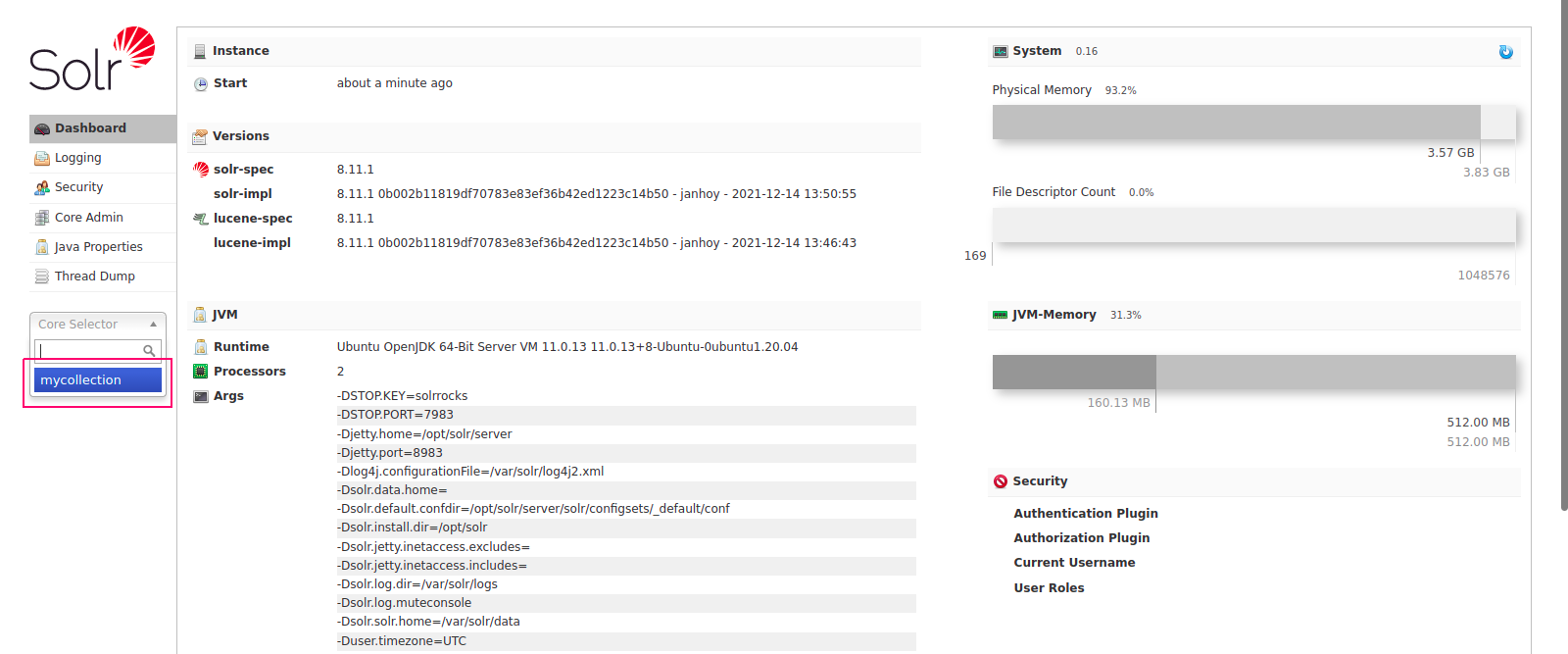This screenshot has height=654, width=1568.
Task: Click the Physical Memory 93.2% value
Action: tap(1121, 90)
